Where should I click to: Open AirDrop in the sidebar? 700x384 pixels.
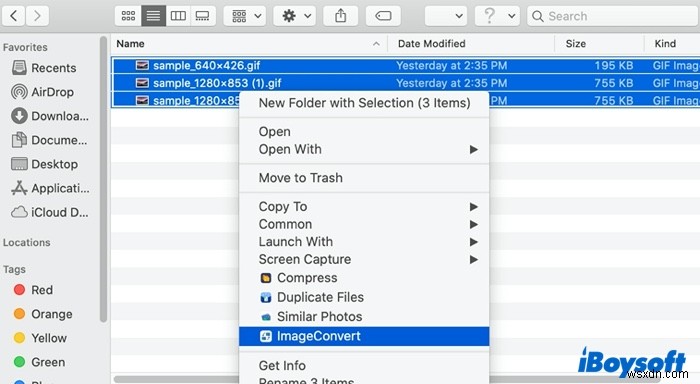point(42,92)
